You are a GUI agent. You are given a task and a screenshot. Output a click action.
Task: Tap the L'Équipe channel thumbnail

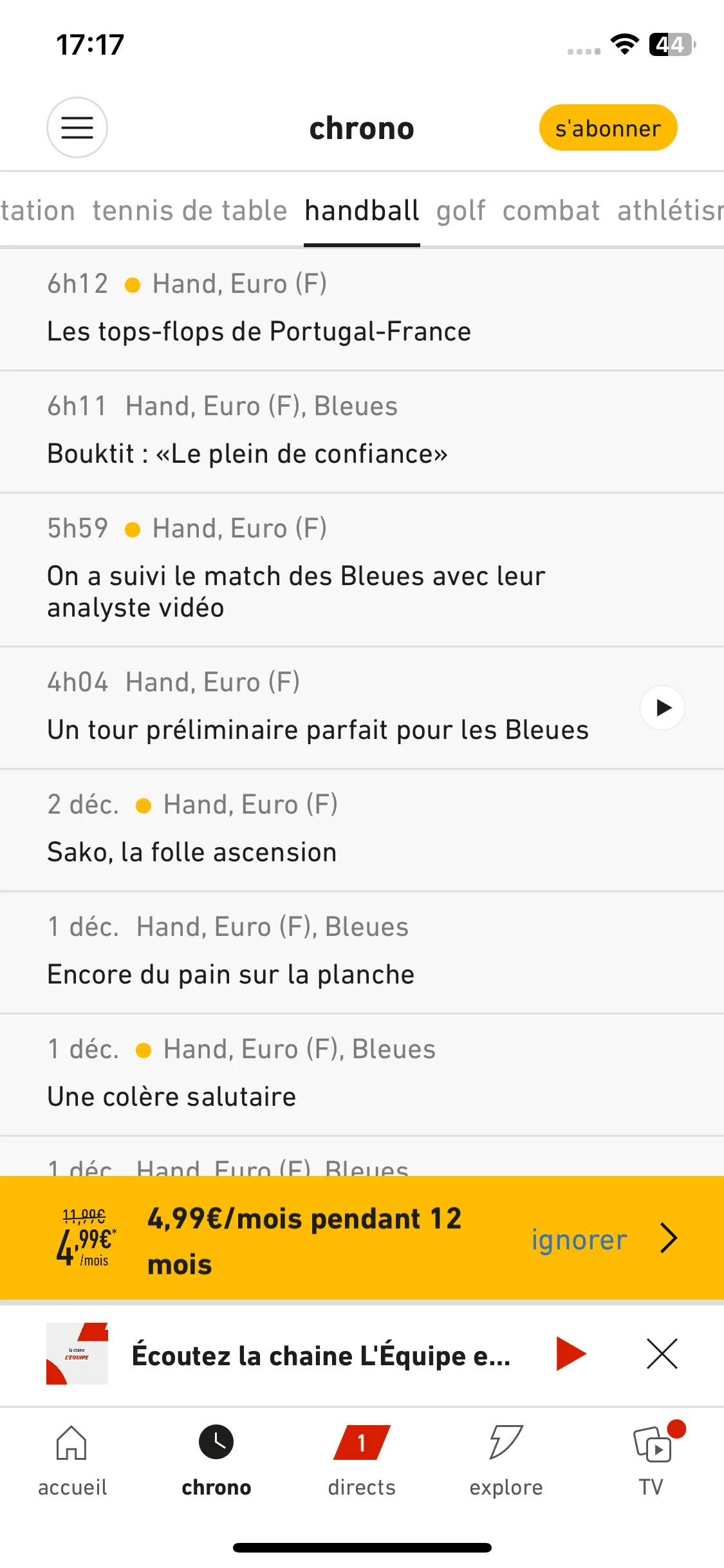77,1354
